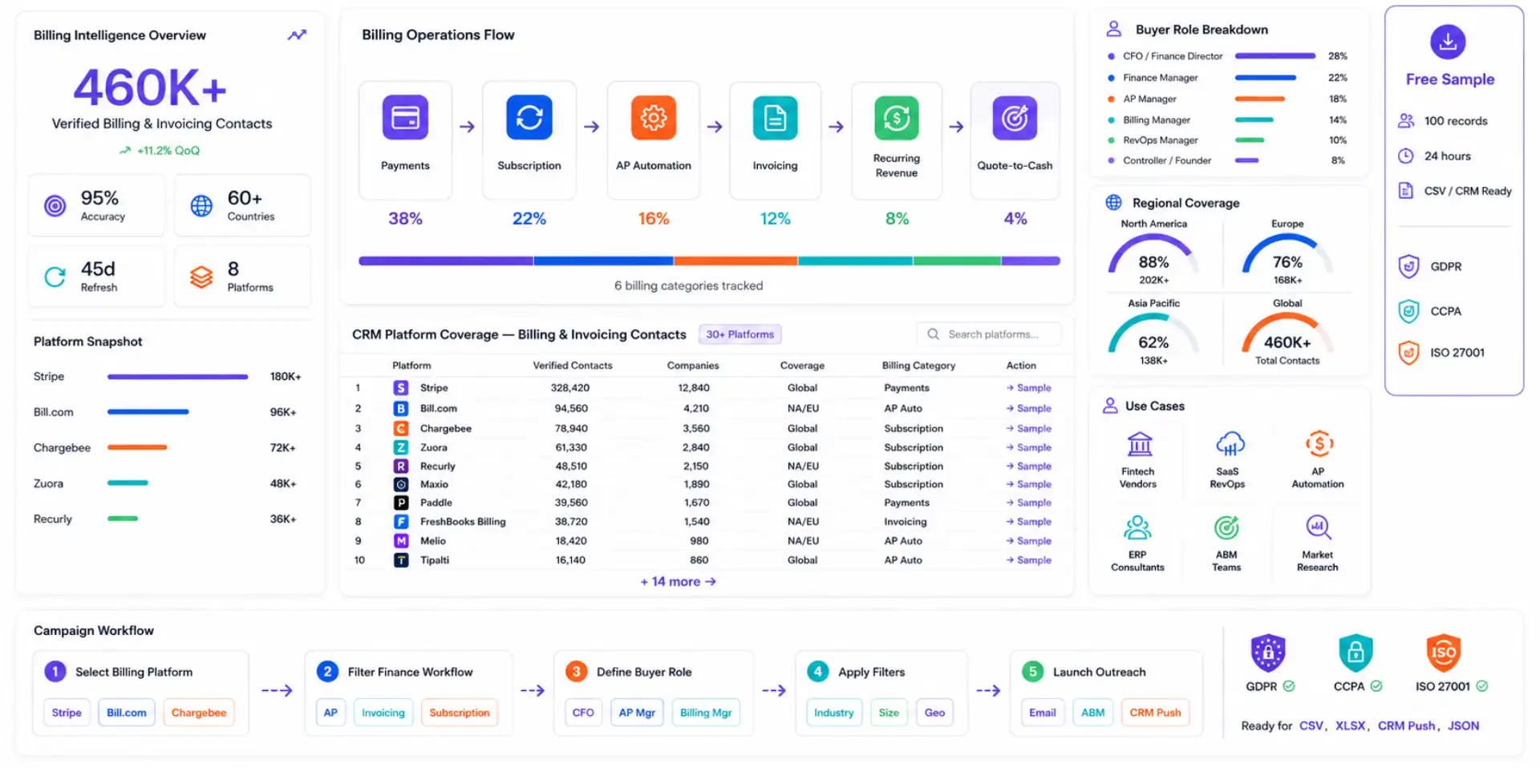Click the trend icon in Billing Intelligence Overview
The width and height of the screenshot is (1540, 784).
pos(298,35)
